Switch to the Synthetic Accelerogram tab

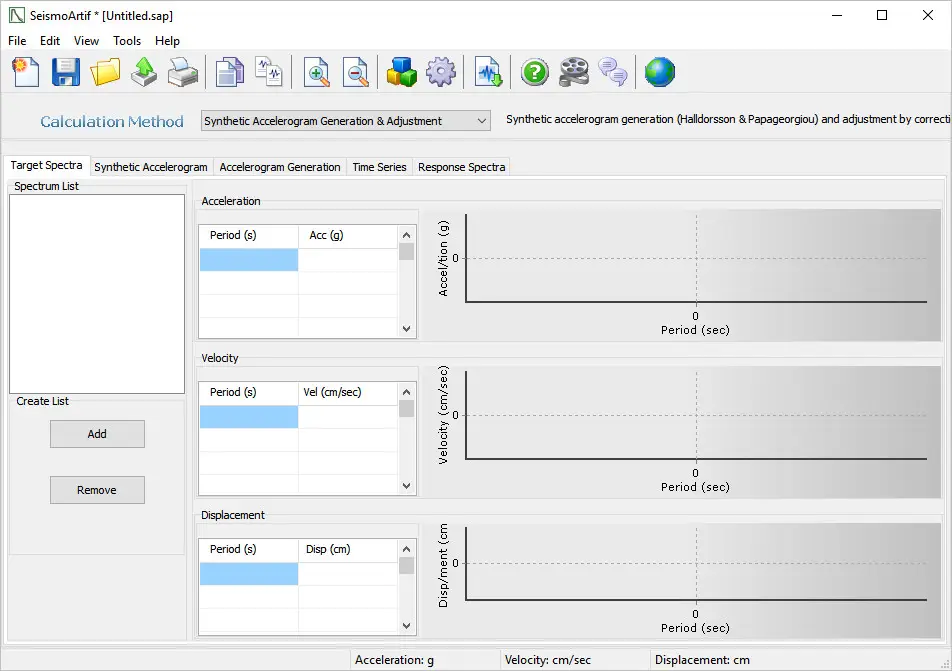coord(151,167)
